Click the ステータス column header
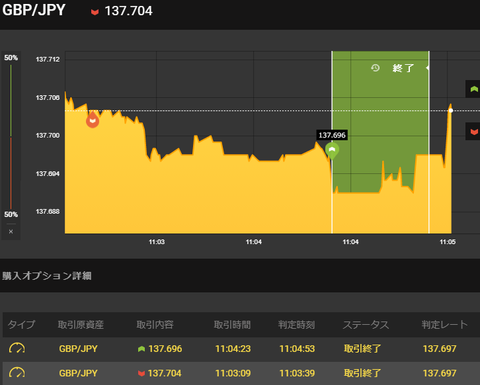The width and height of the screenshot is (480, 385). click(366, 324)
